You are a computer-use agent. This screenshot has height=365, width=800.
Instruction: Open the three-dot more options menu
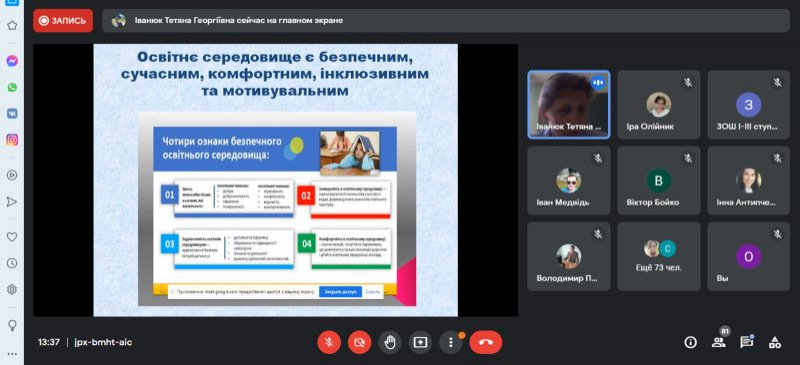click(x=451, y=342)
